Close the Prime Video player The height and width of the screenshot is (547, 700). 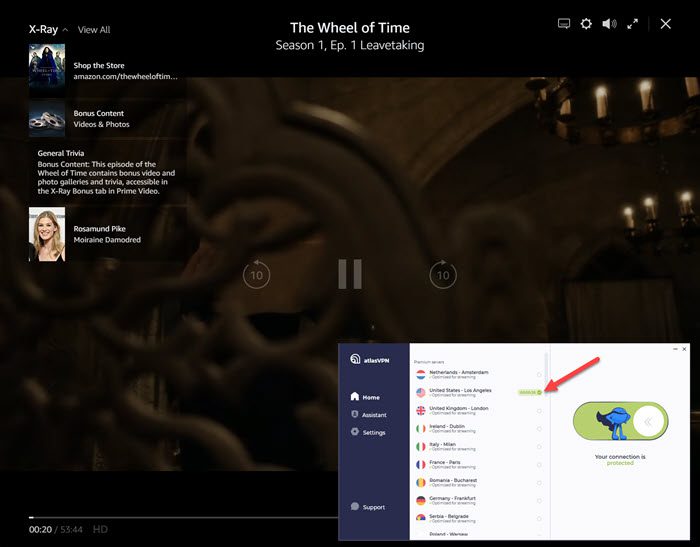tap(666, 24)
